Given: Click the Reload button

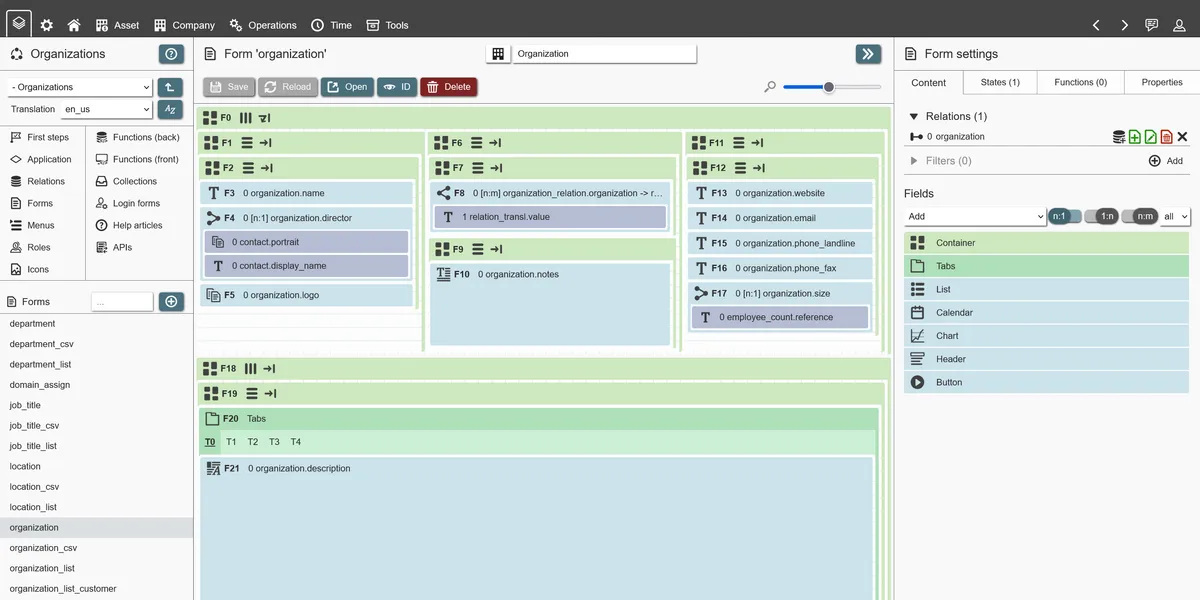Looking at the screenshot, I should pyautogui.click(x=288, y=87).
